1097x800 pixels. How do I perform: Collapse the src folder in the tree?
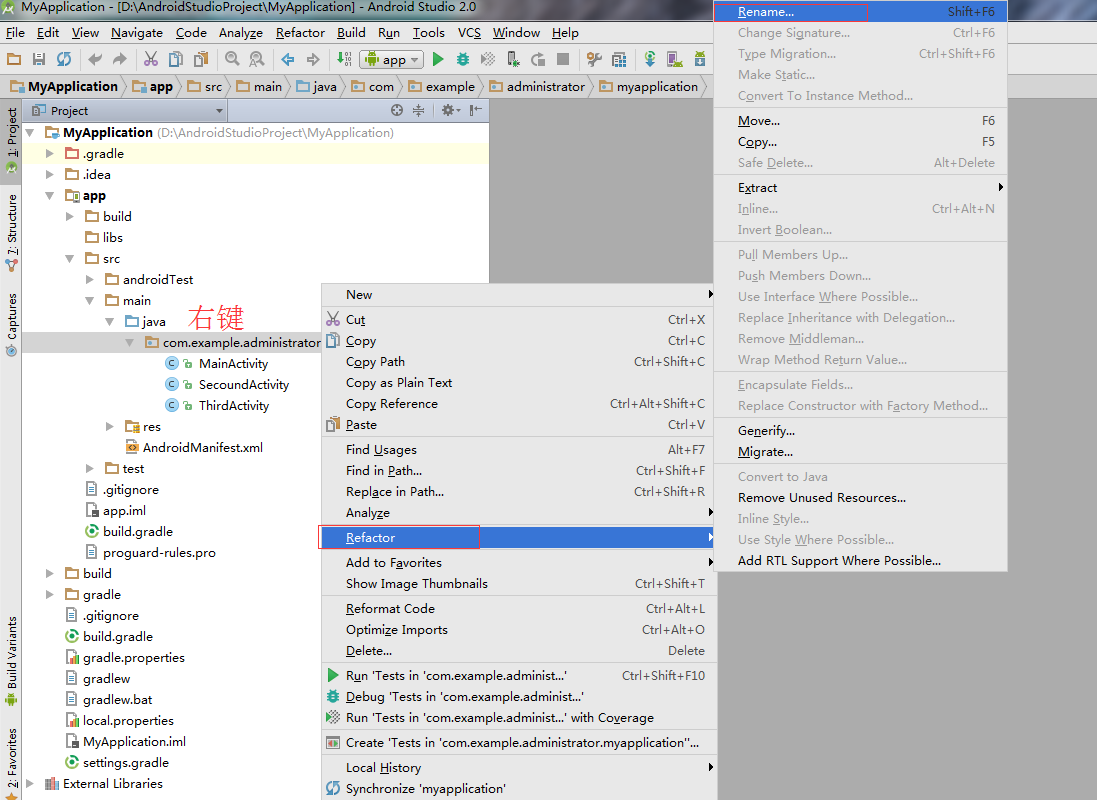coord(69,259)
